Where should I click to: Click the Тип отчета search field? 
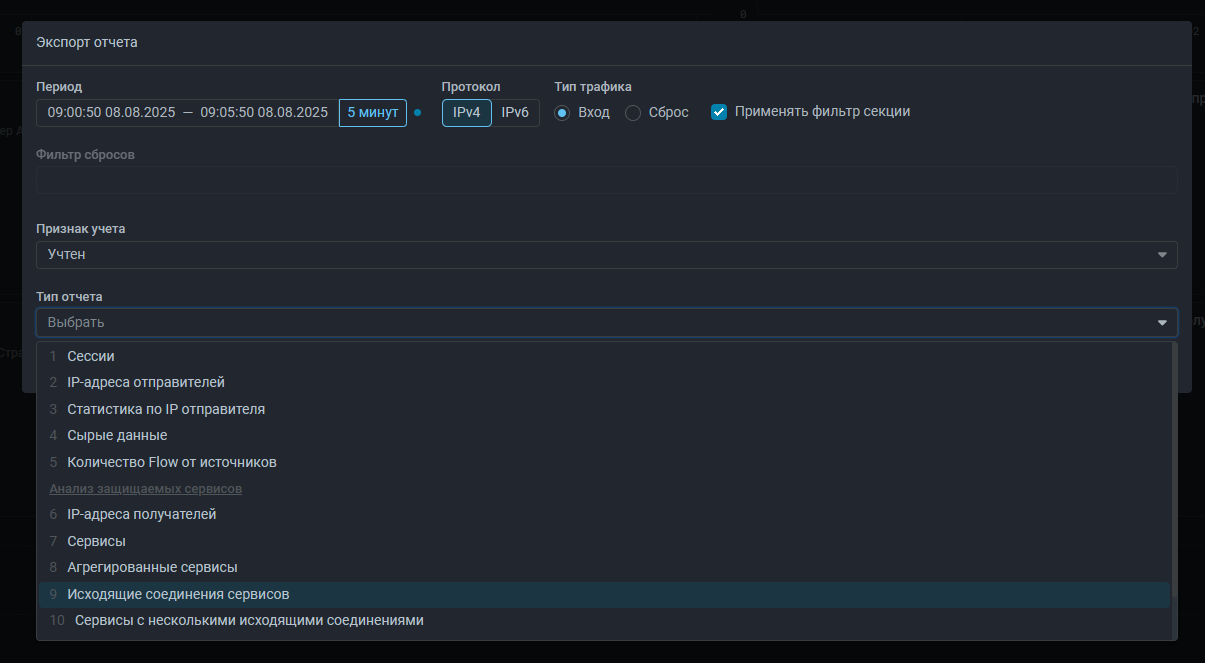pyautogui.click(x=590, y=323)
